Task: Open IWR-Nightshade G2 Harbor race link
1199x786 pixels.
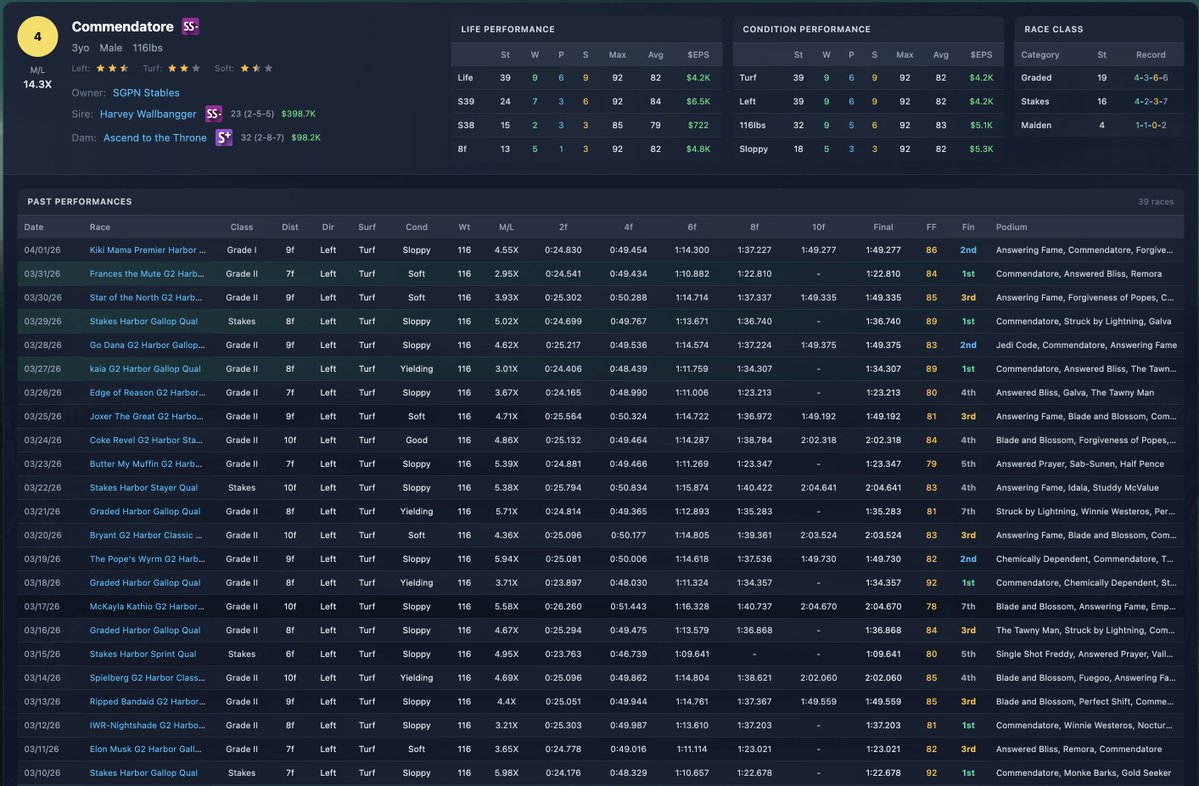Action: [148, 725]
